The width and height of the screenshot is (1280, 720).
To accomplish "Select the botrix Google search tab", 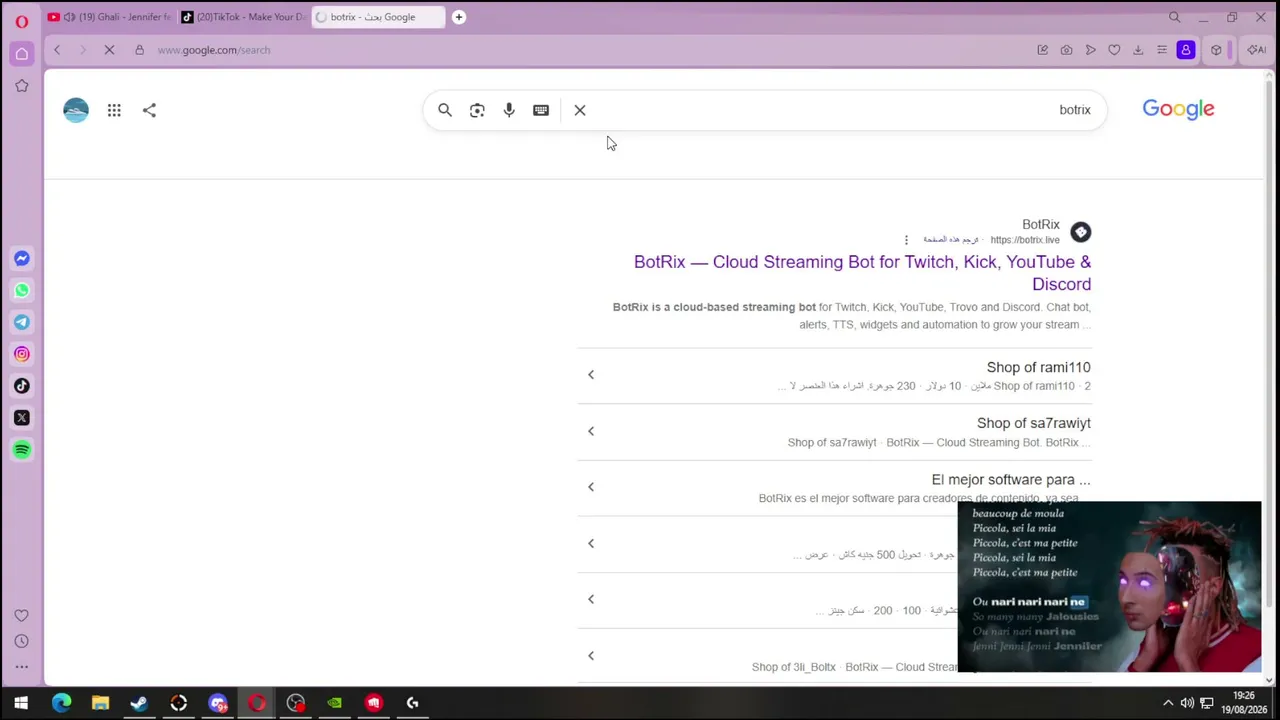I will (378, 17).
